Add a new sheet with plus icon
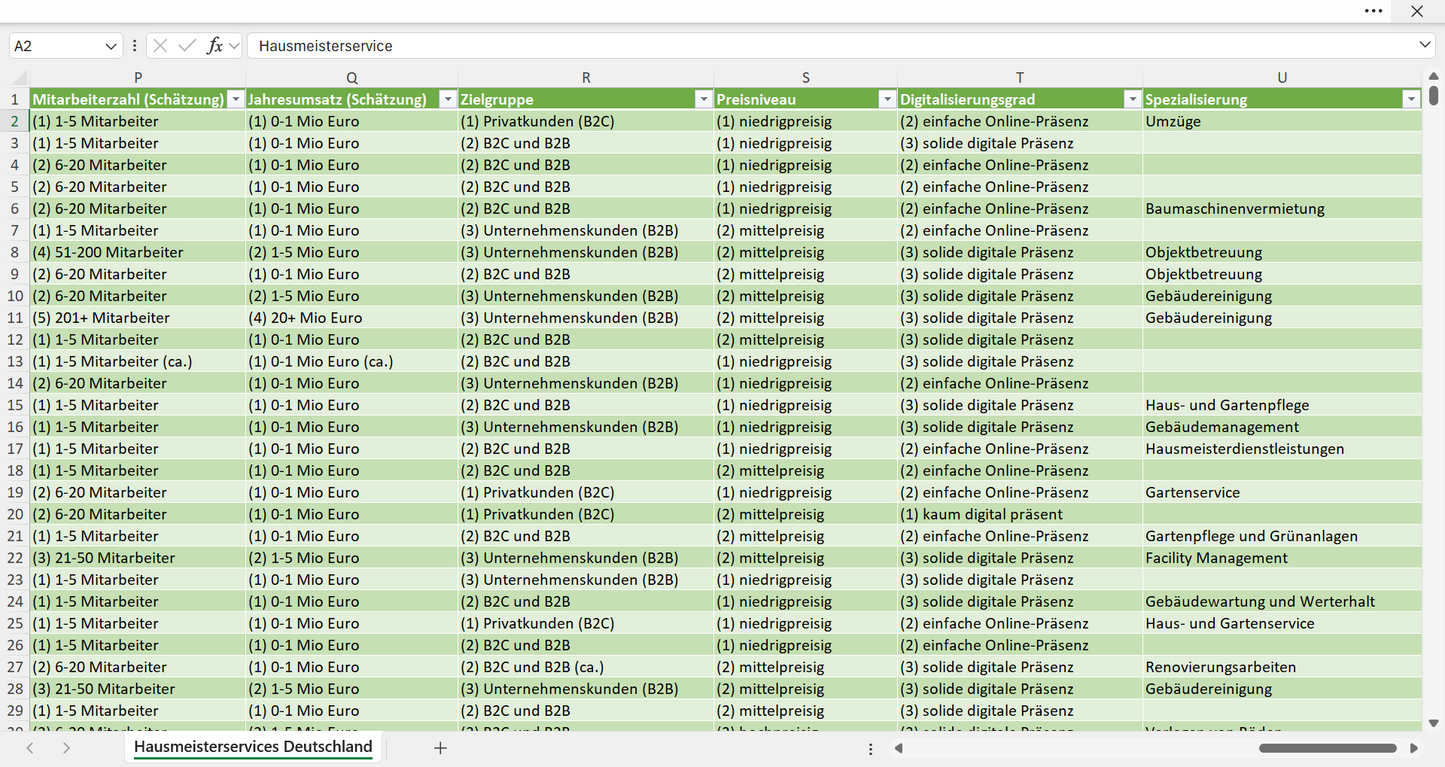Image resolution: width=1445 pixels, height=767 pixels. click(x=440, y=748)
